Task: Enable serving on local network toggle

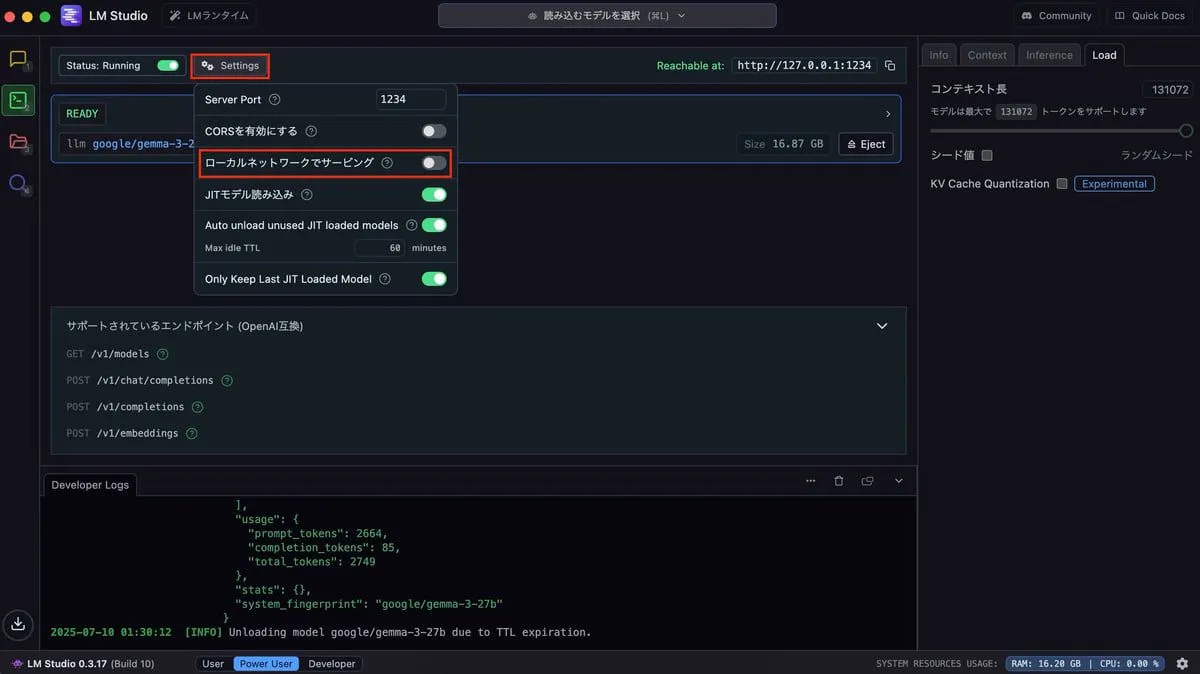Action: coord(433,163)
